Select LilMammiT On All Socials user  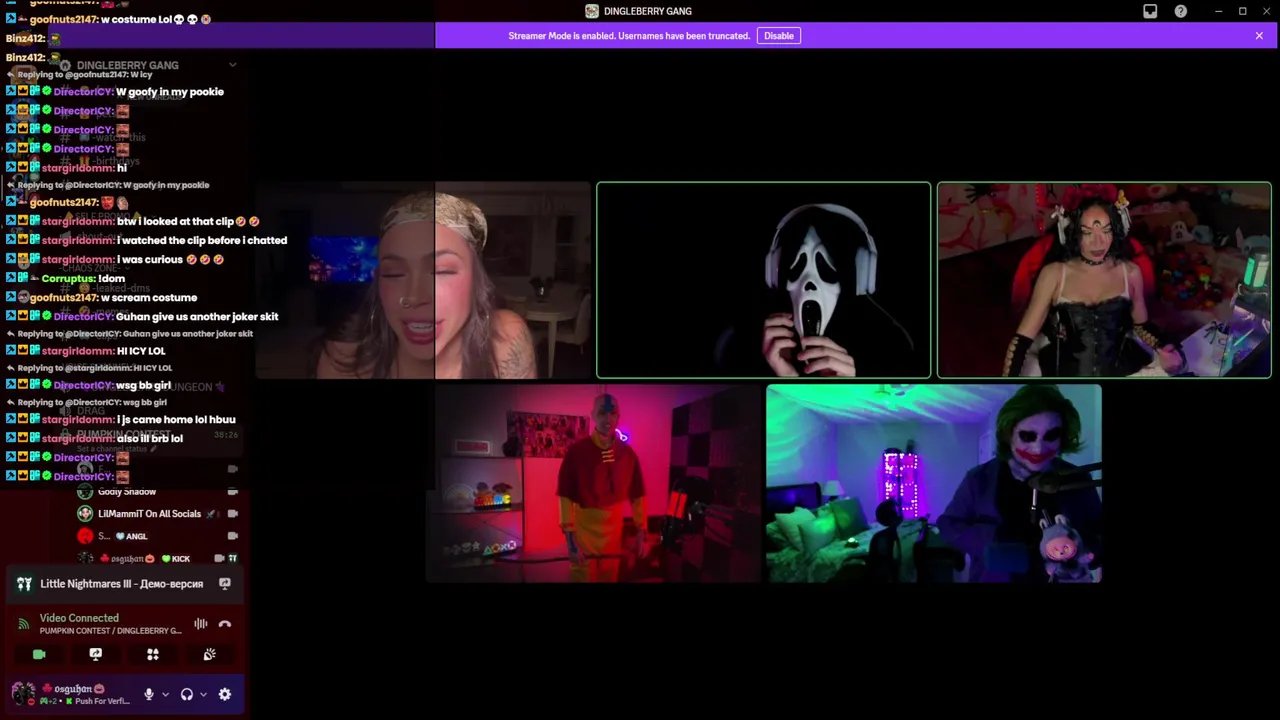[x=150, y=514]
